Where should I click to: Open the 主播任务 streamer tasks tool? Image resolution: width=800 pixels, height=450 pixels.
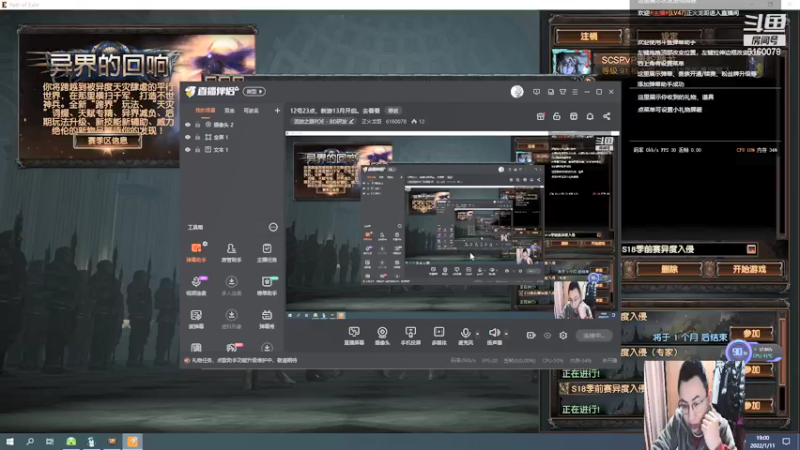pyautogui.click(x=267, y=252)
